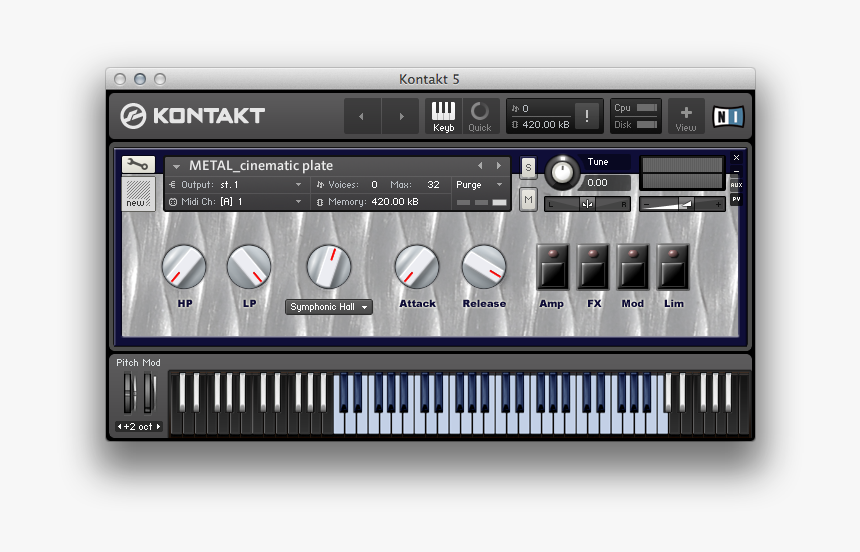Image resolution: width=860 pixels, height=552 pixels.
Task: Solo the instrument with the S button
Action: pyautogui.click(x=528, y=167)
